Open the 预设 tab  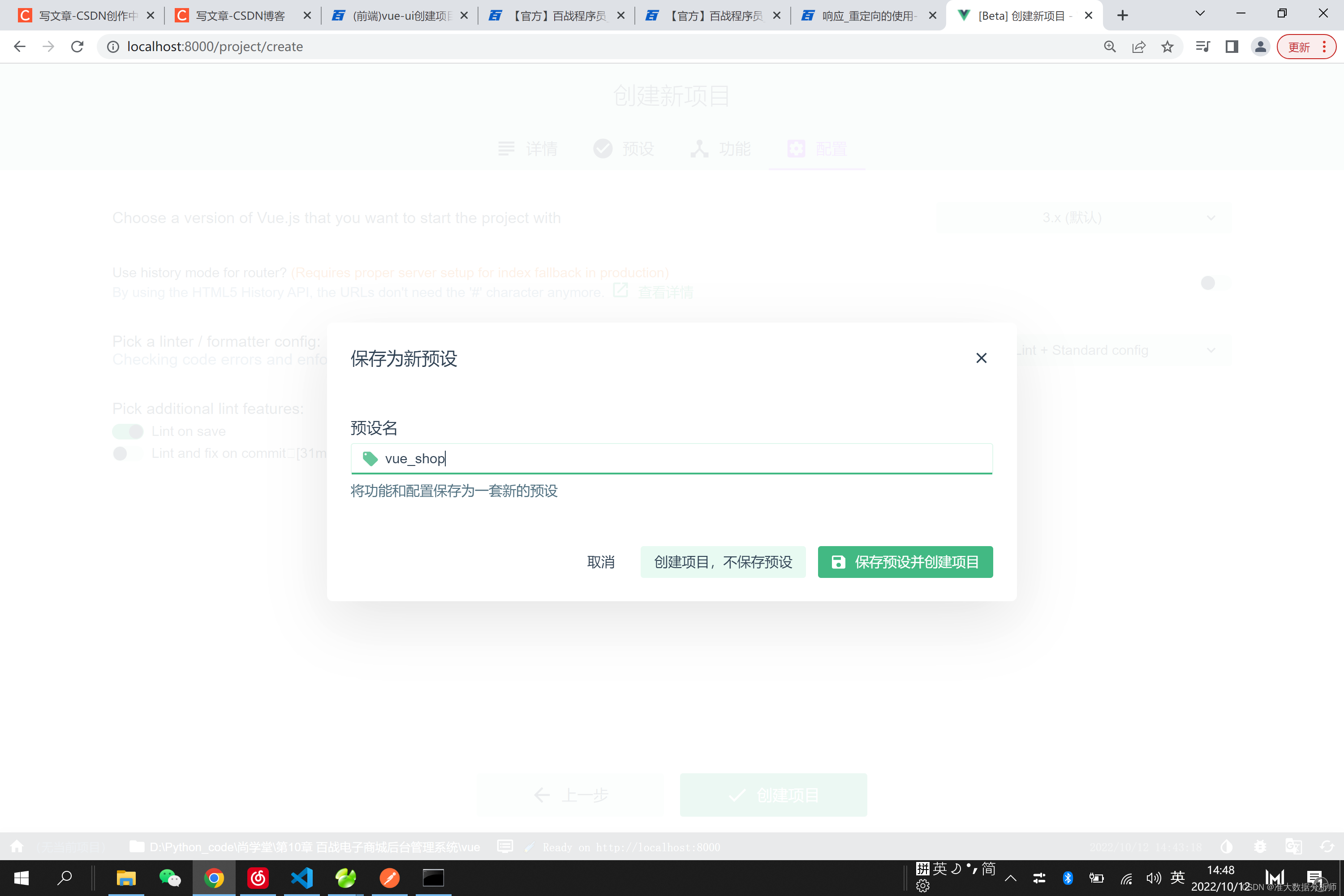tap(624, 149)
